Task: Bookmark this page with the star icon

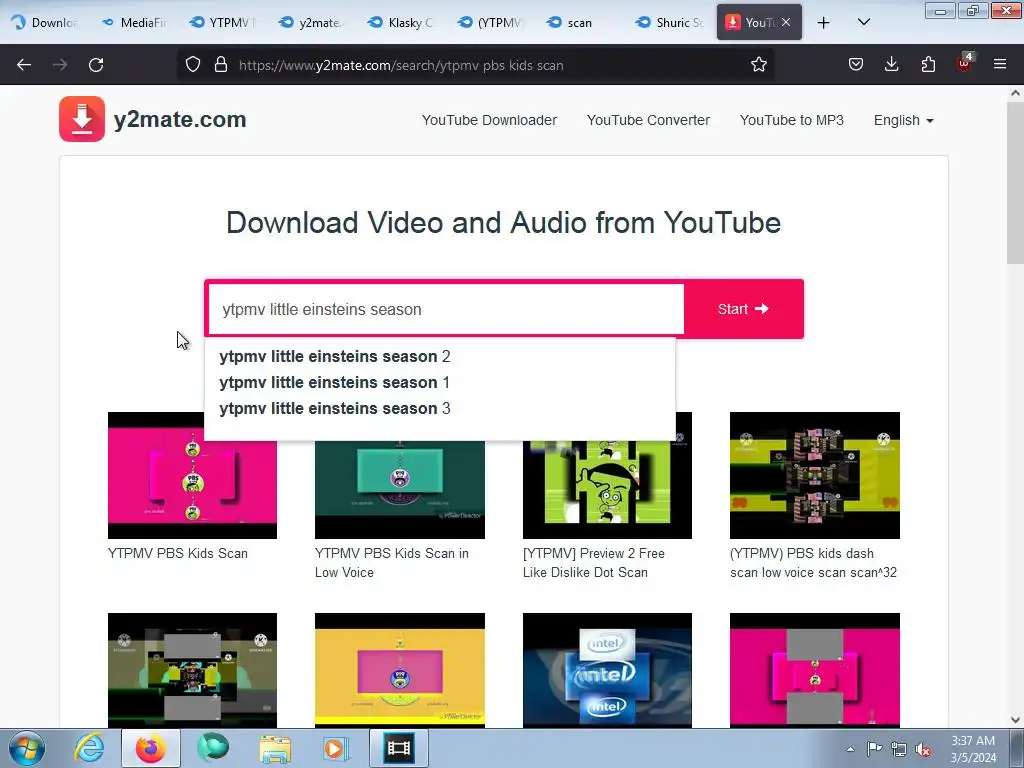Action: [758, 65]
